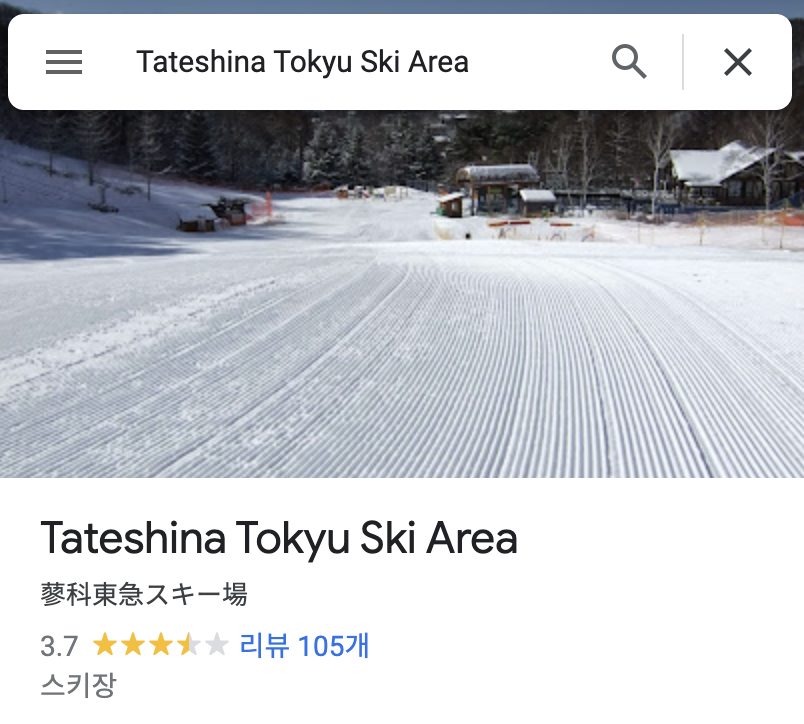Select the Tateshina Tokyu Ski Area title heading
Image resolution: width=804 pixels, height=724 pixels.
click(x=279, y=538)
